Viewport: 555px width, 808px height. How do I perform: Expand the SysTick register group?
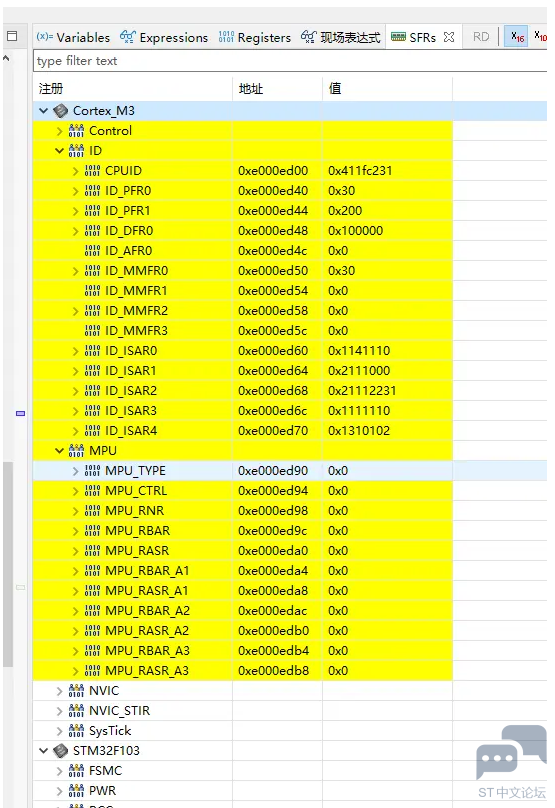60,731
